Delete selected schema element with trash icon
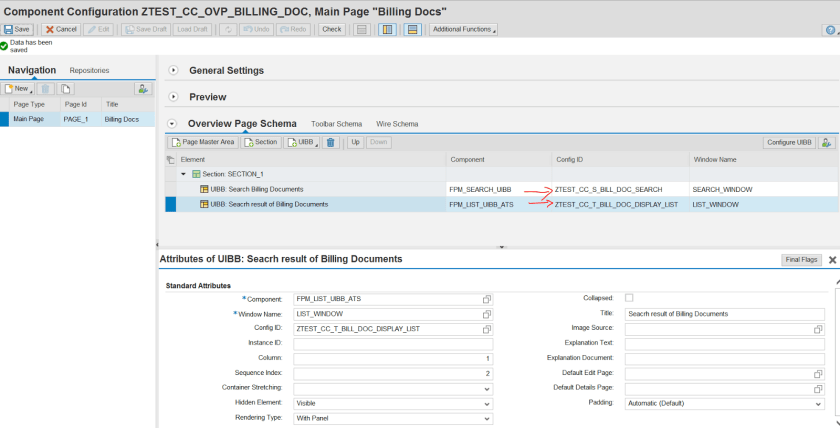 pyautogui.click(x=331, y=143)
